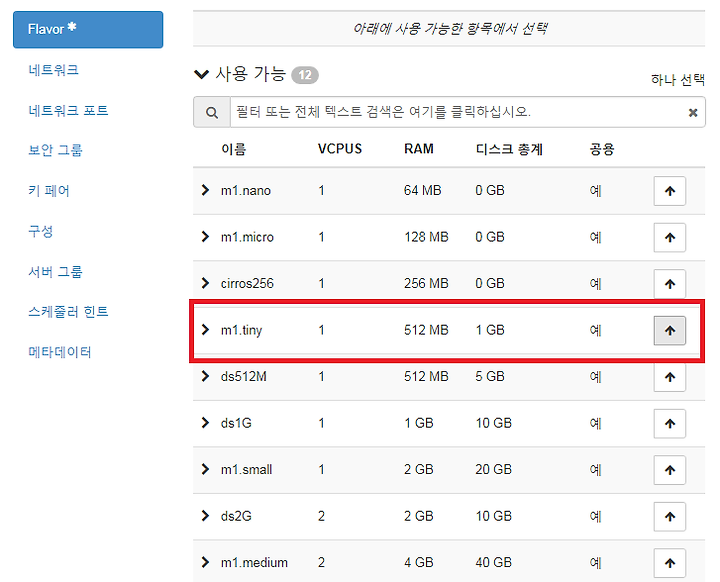The height and width of the screenshot is (582, 720).
Task: Allocate ds512M flavor with its up-arrow button
Action: pos(669,377)
